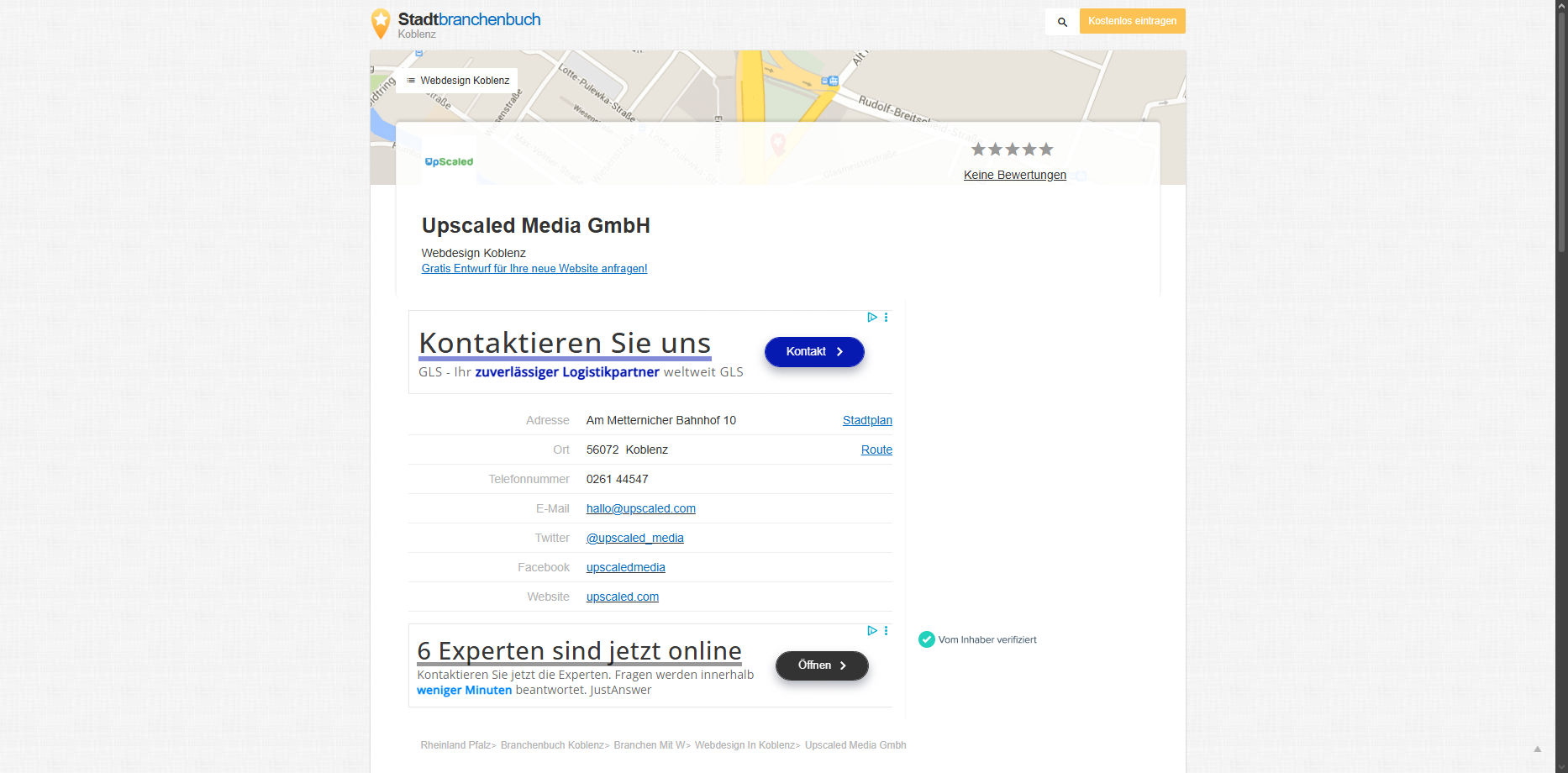This screenshot has height=773, width=1568.
Task: Click the 6 Experten sind jetzt online headline
Action: coord(580,651)
